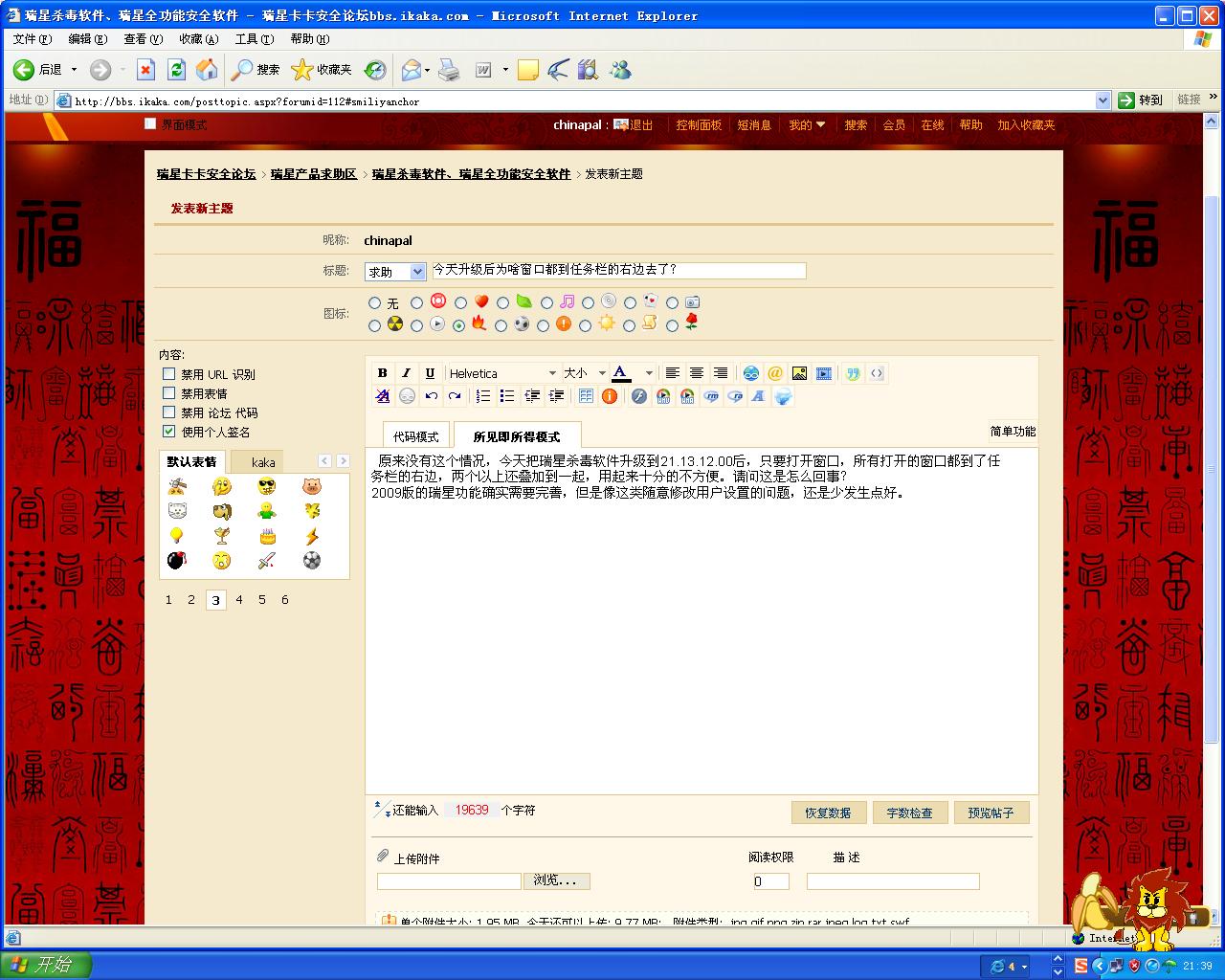Insert a table into the post
Image resolution: width=1225 pixels, height=980 pixels.
point(586,396)
